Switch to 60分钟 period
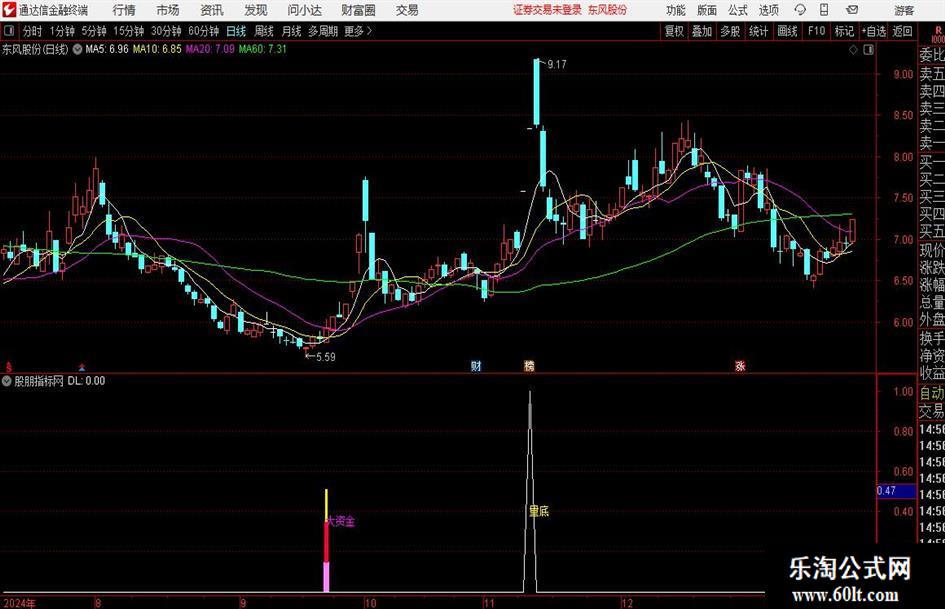 click(203, 31)
